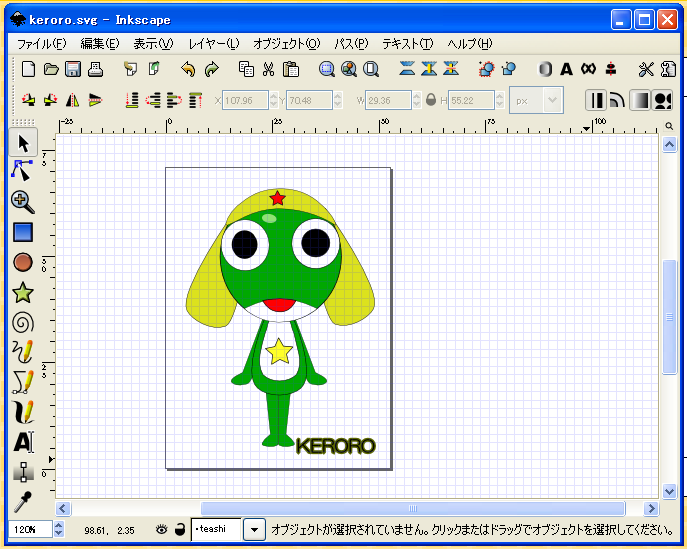The image size is (687, 549).
Task: Rotate selection 90 degrees counter-clockwise
Action: tap(28, 100)
